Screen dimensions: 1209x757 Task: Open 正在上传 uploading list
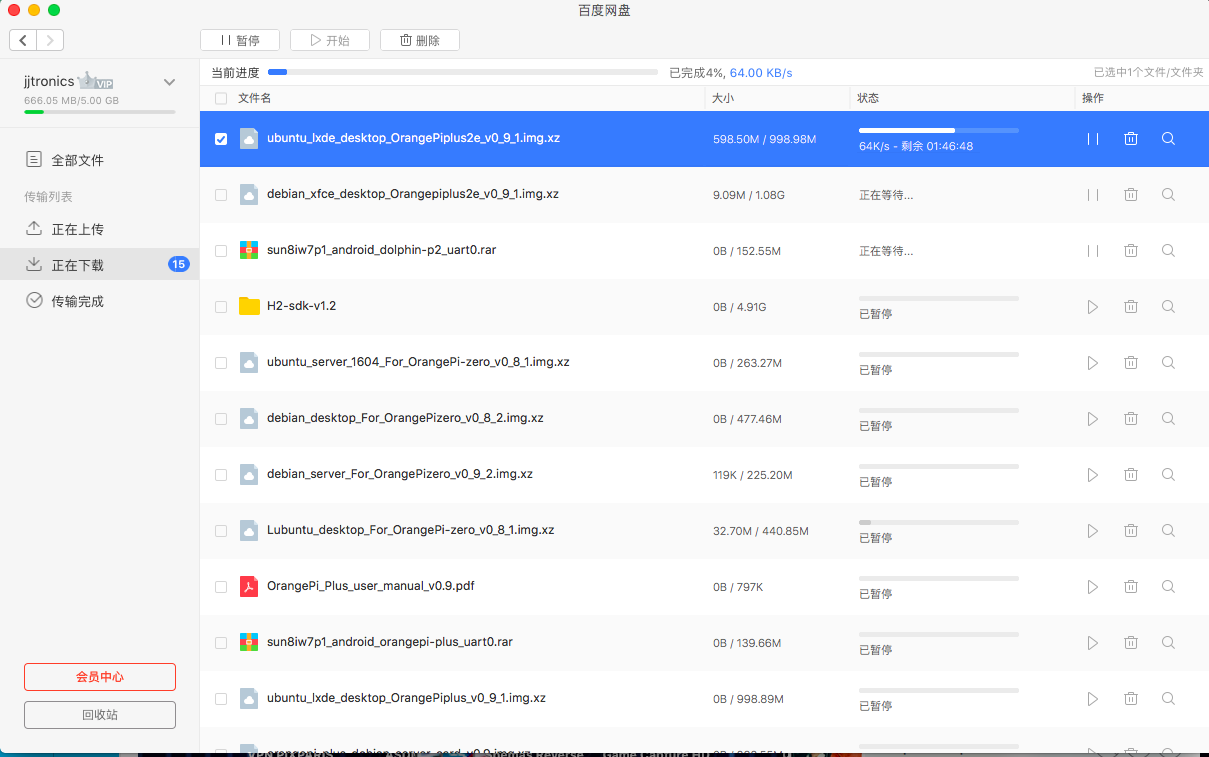pyautogui.click(x=100, y=229)
